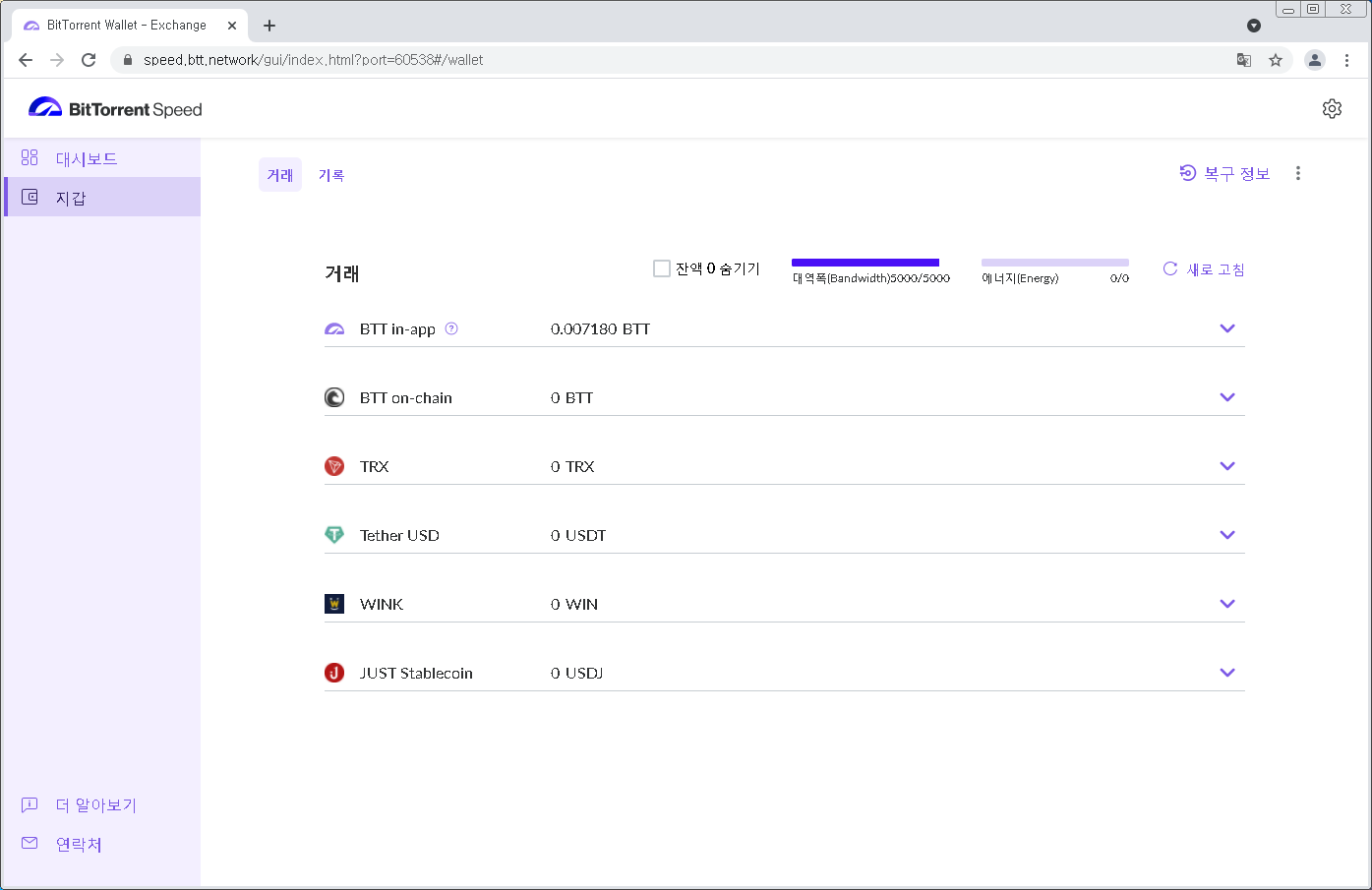Expand the WINK row

1227,604
